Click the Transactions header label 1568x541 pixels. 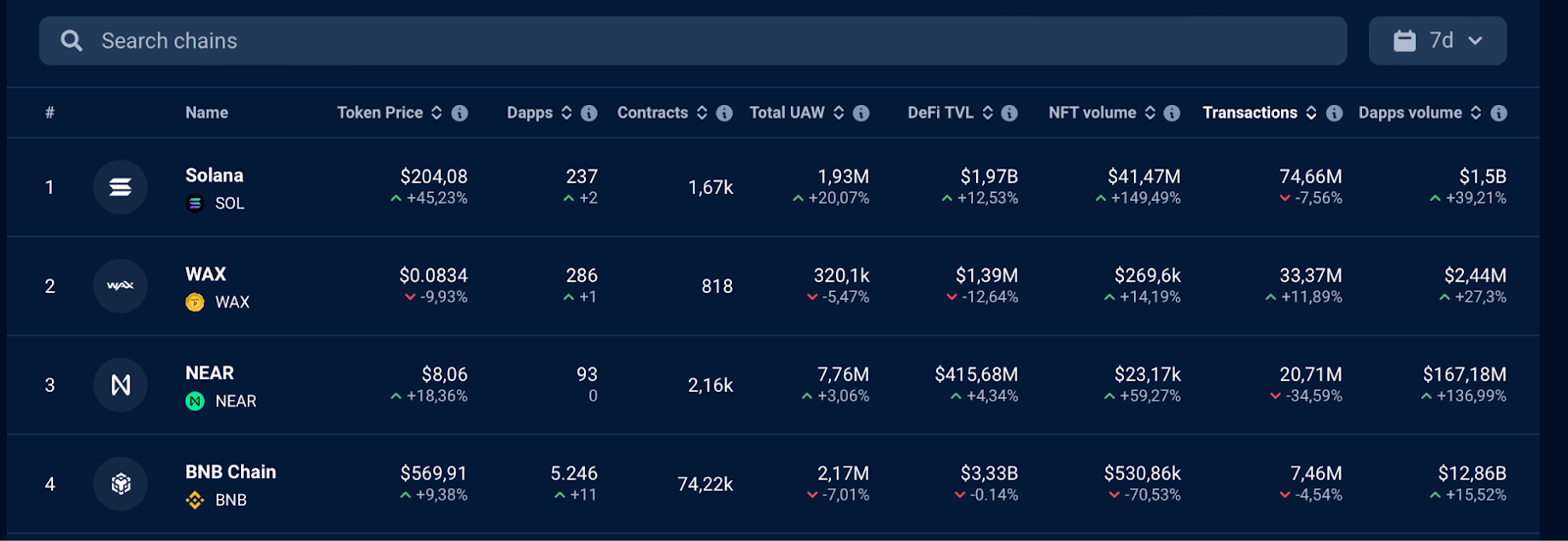1249,113
